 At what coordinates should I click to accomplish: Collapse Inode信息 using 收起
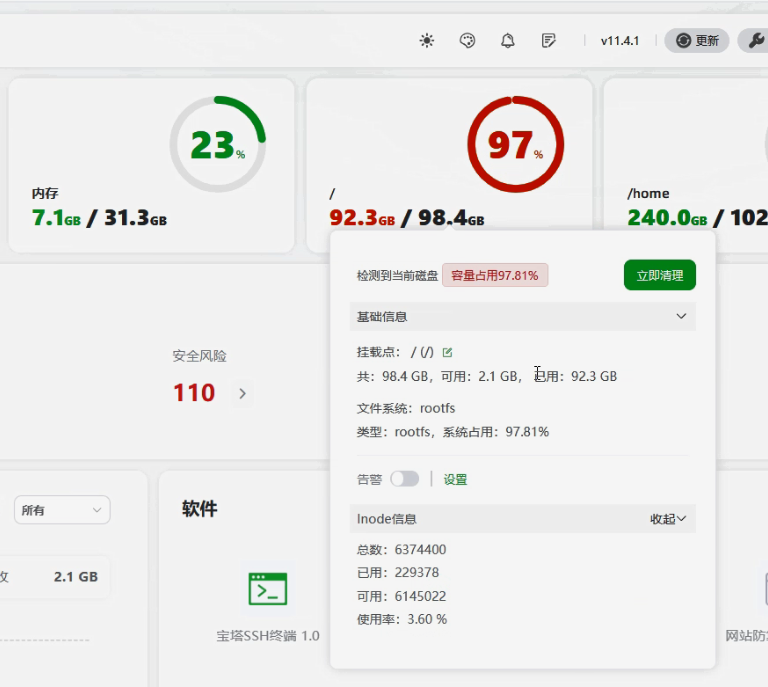(x=668, y=519)
